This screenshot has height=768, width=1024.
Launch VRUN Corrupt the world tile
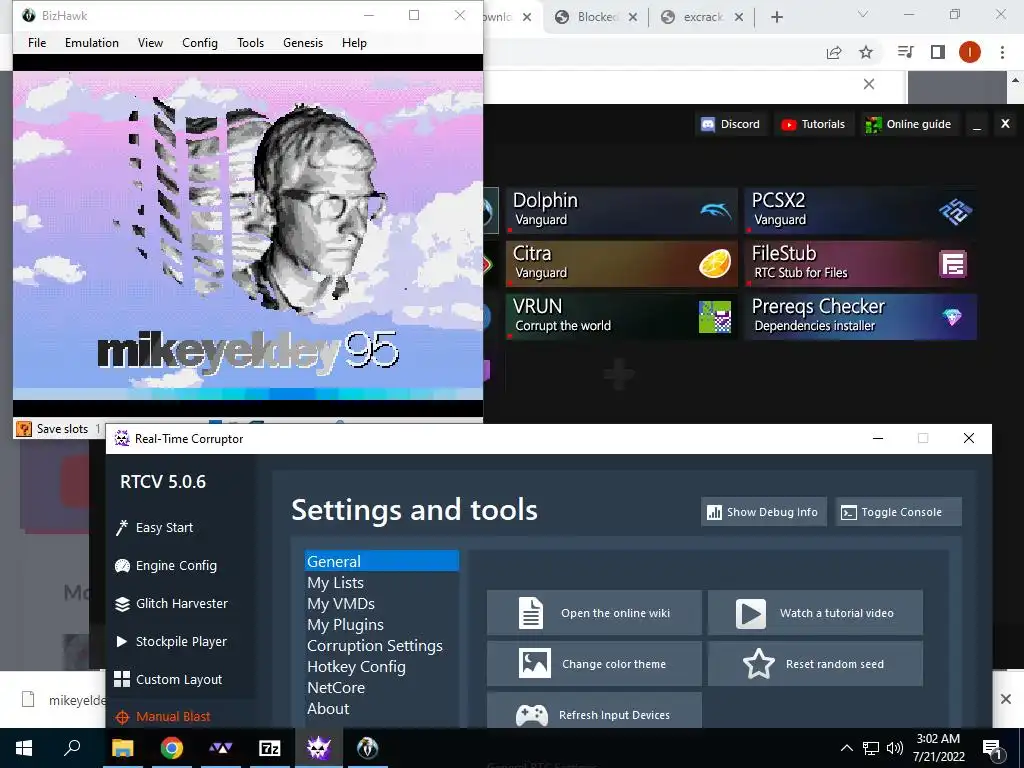[x=621, y=317]
